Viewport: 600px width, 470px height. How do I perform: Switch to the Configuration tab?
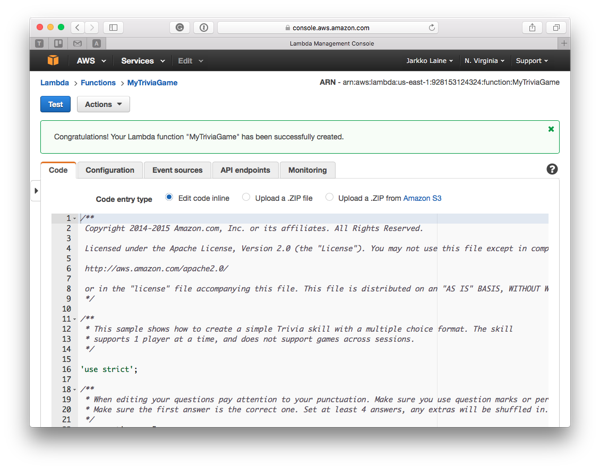(110, 170)
